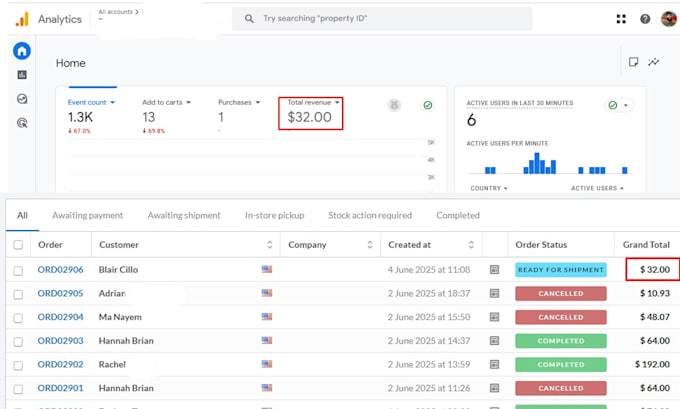Tick the checkbox for order ORD02905
Screen dimensions: 680x409
18,294
